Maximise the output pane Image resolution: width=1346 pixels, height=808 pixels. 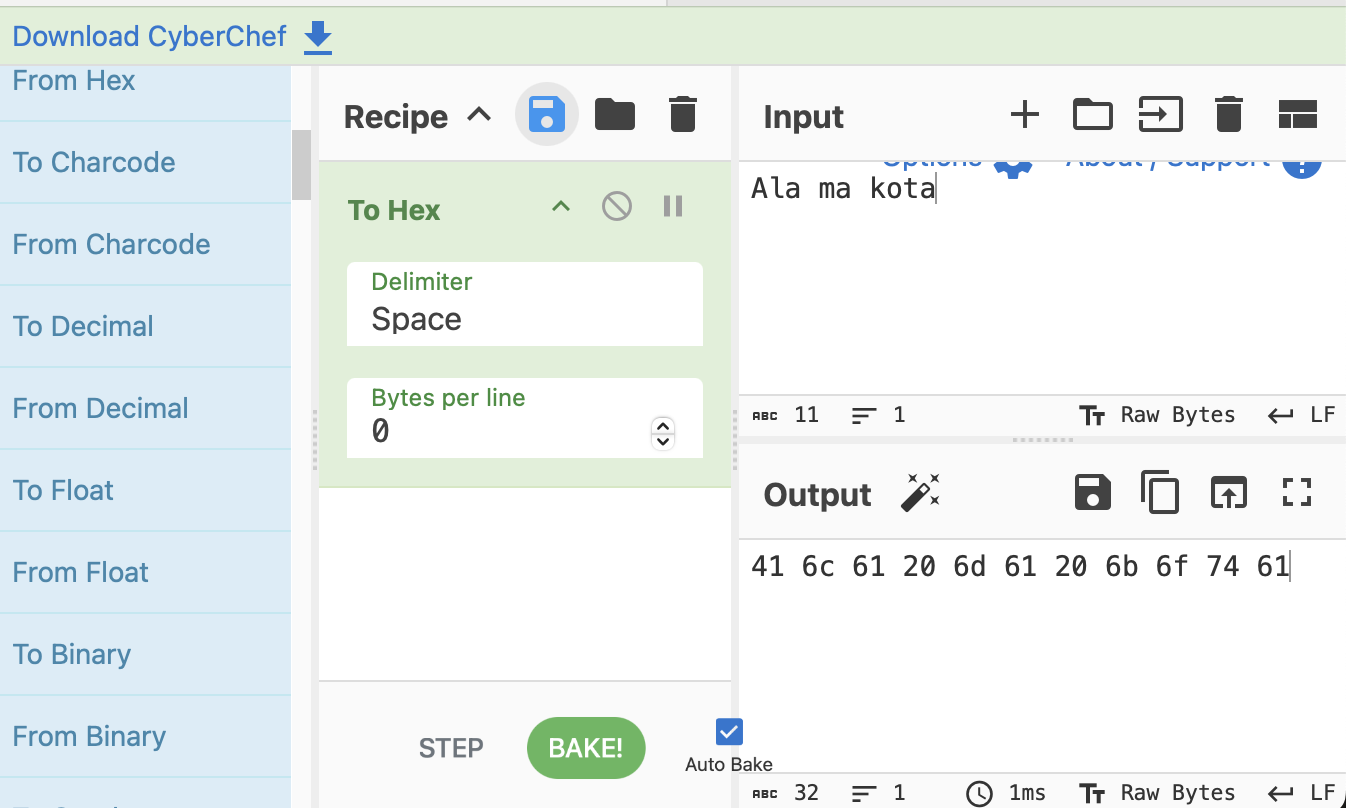[1297, 491]
